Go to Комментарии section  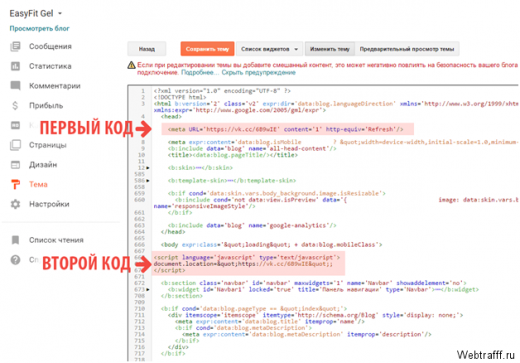click(55, 86)
